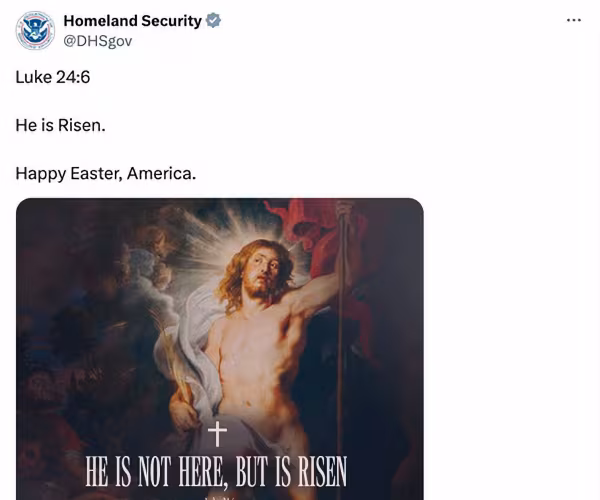Open the Homeland Security profile avatar
This screenshot has width=600, height=500.
coord(35,30)
